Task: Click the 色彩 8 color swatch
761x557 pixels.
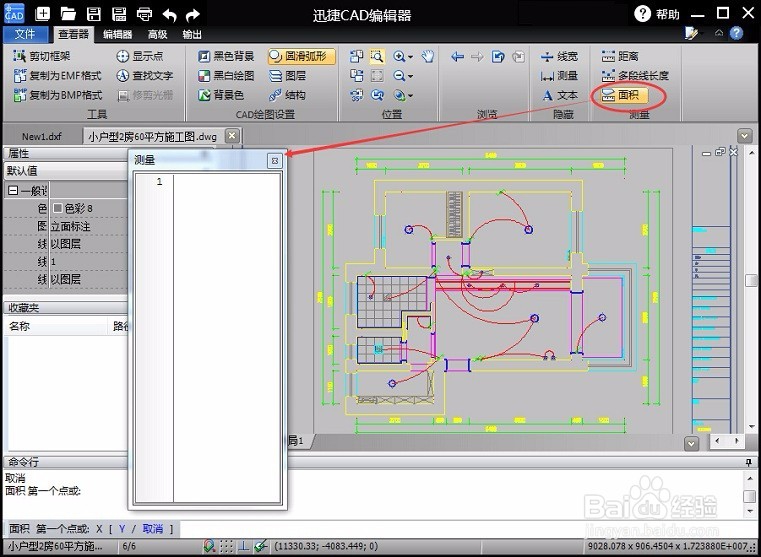Action: [x=58, y=208]
